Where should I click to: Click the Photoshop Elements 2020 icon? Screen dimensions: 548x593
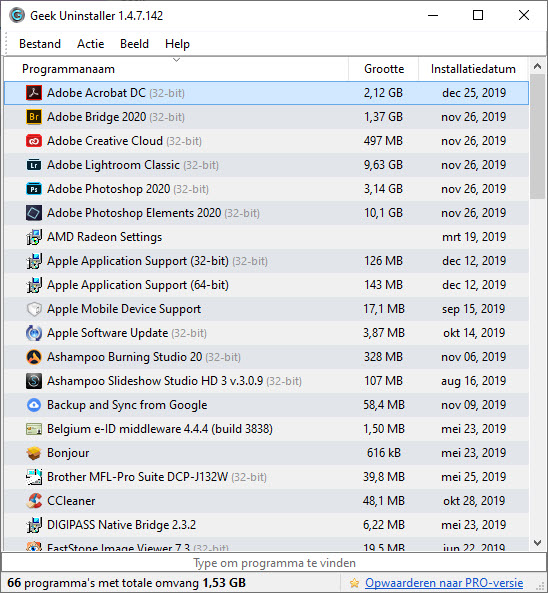[x=34, y=213]
